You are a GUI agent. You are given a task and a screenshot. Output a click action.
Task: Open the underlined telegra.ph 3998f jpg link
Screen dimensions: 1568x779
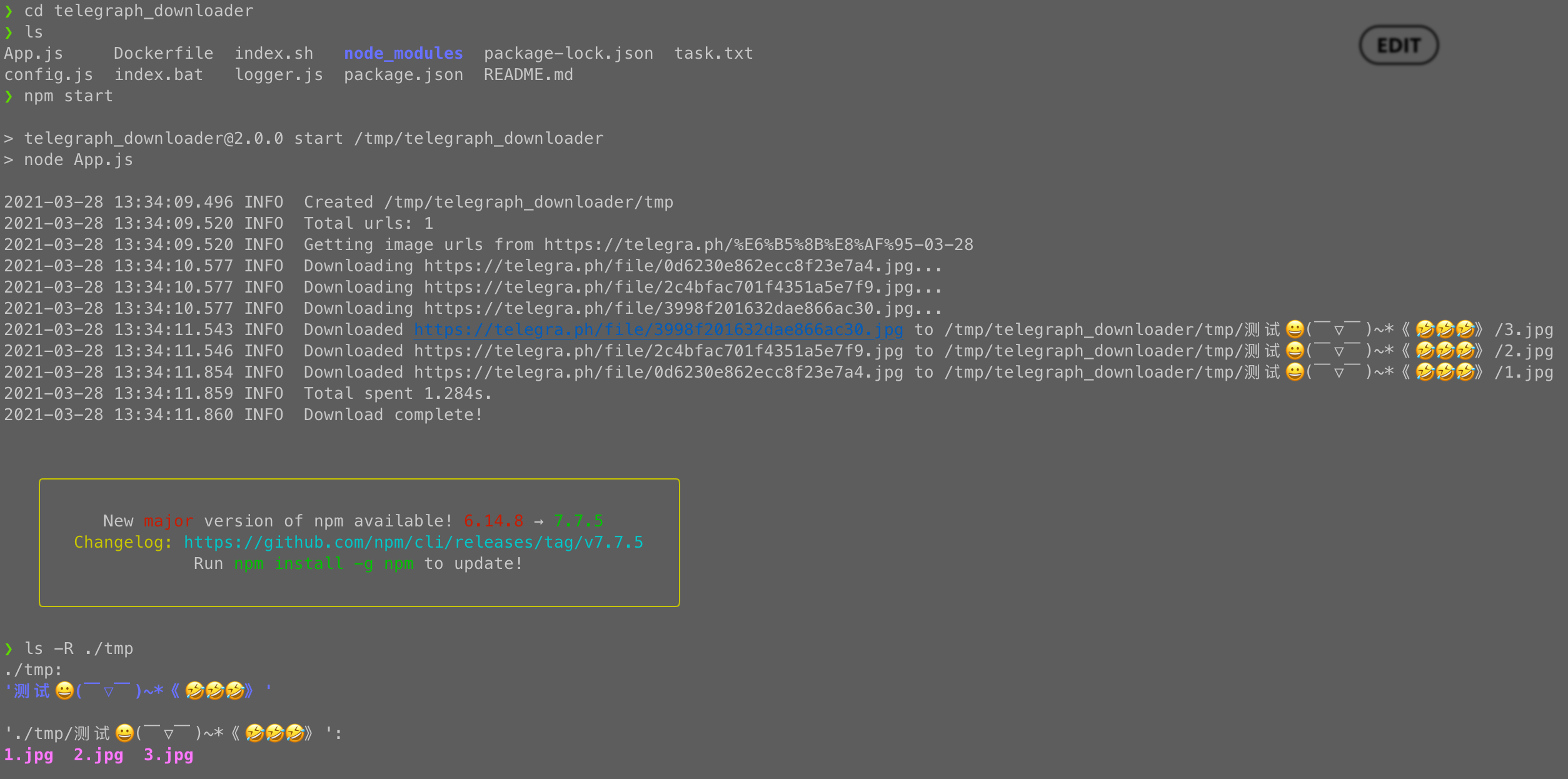[658, 329]
